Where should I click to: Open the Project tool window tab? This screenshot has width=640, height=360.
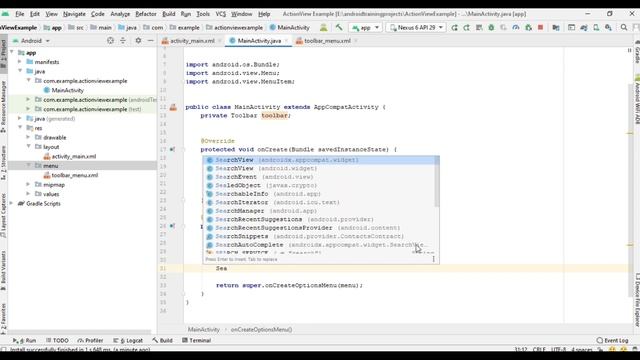point(3,53)
